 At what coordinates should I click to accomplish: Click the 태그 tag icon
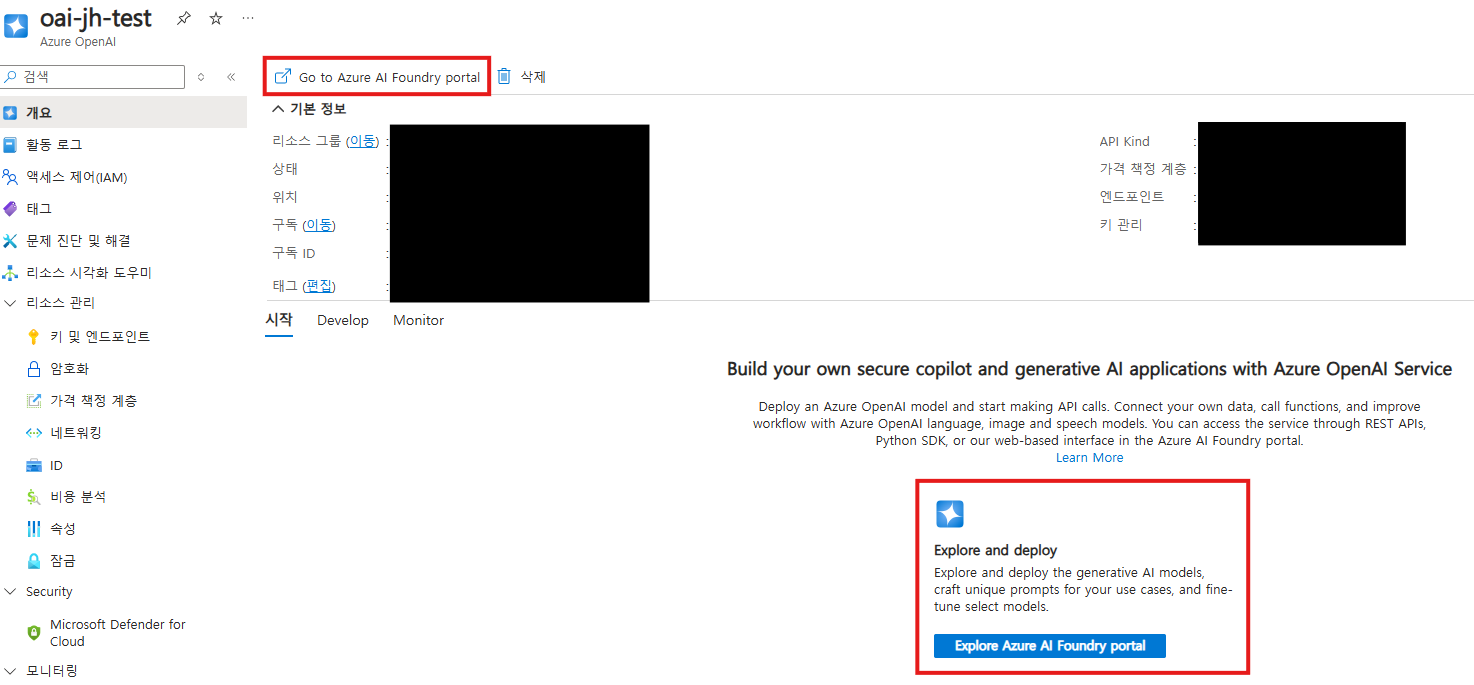10,209
